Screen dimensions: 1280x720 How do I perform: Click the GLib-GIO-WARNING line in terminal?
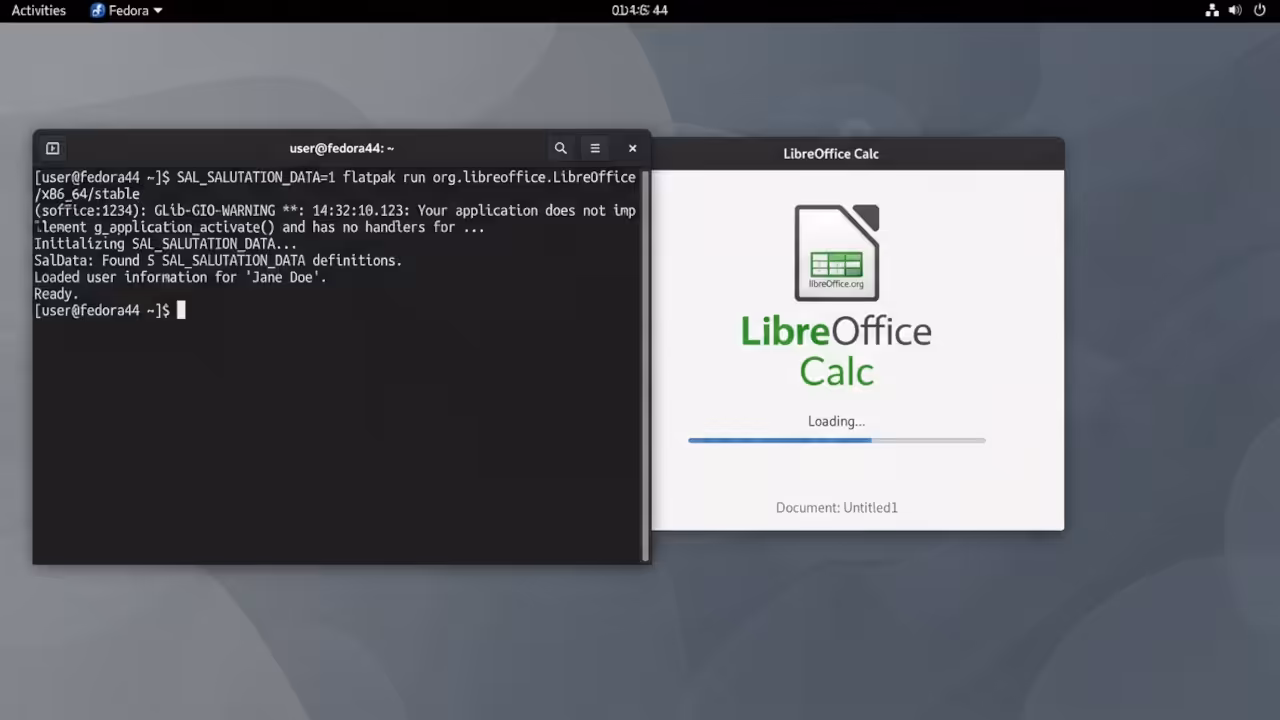(335, 219)
